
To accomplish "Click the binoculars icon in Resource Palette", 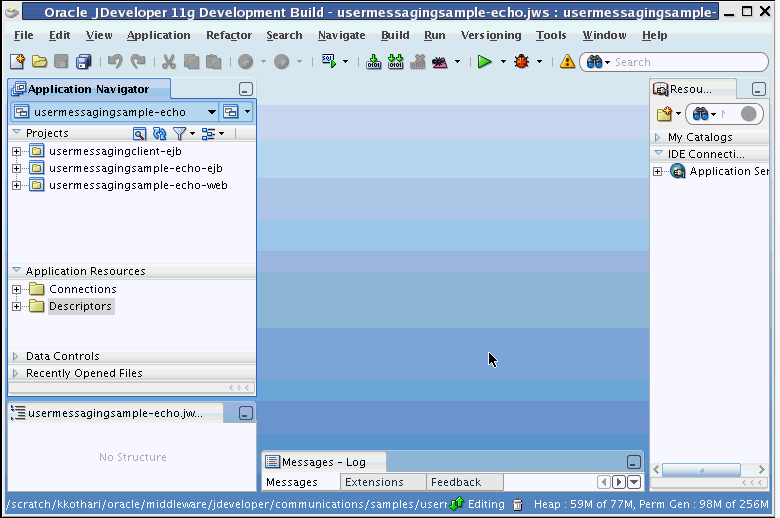I will coord(700,114).
